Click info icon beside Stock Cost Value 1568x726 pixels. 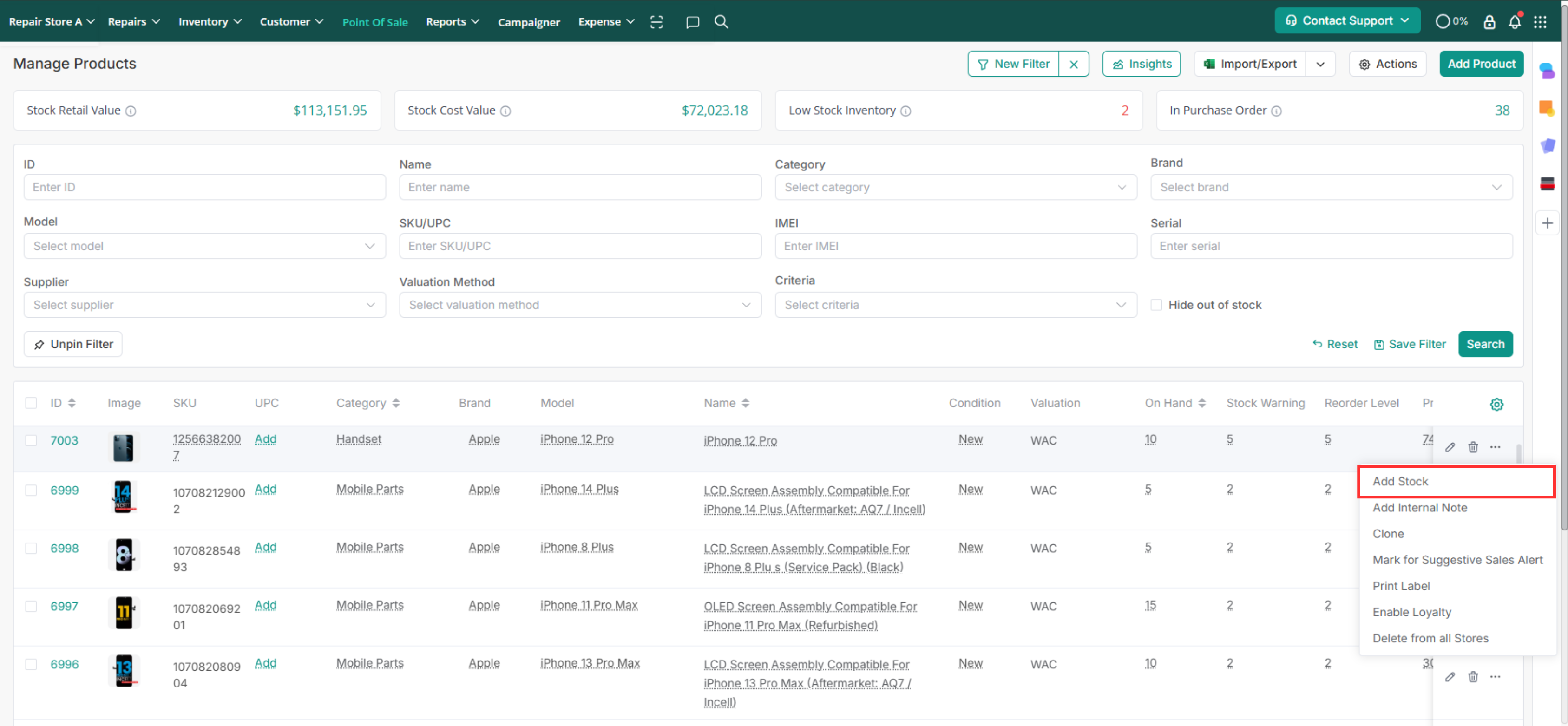point(505,111)
